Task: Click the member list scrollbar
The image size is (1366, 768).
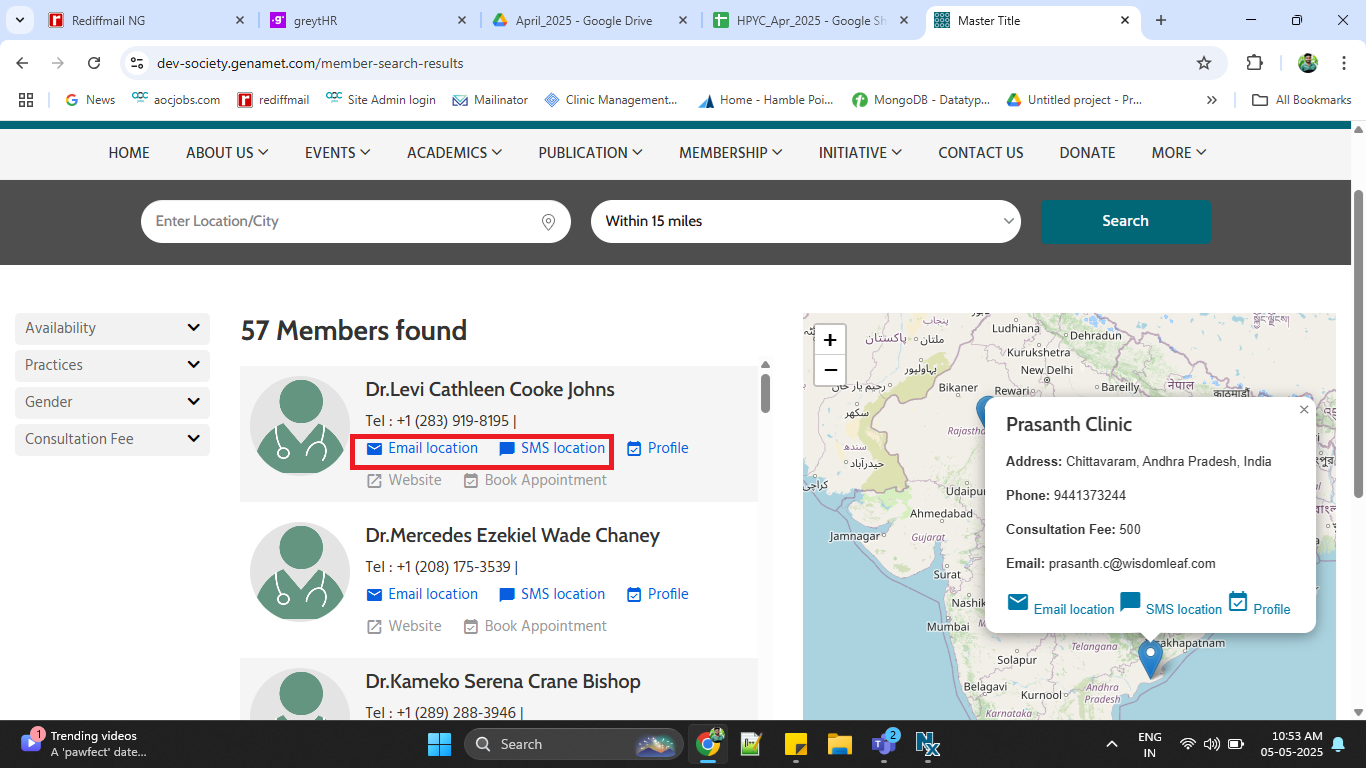Action: [765, 393]
